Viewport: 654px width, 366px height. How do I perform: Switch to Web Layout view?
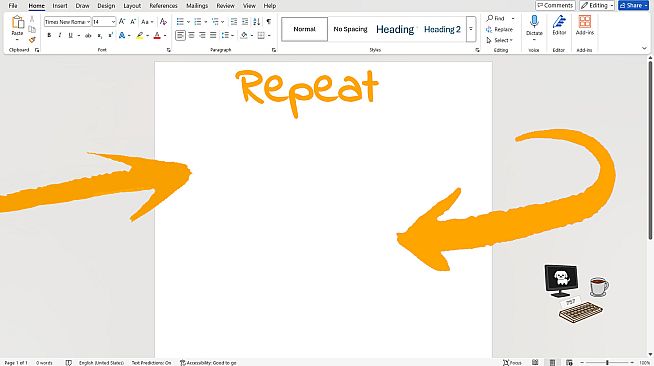tap(569, 363)
